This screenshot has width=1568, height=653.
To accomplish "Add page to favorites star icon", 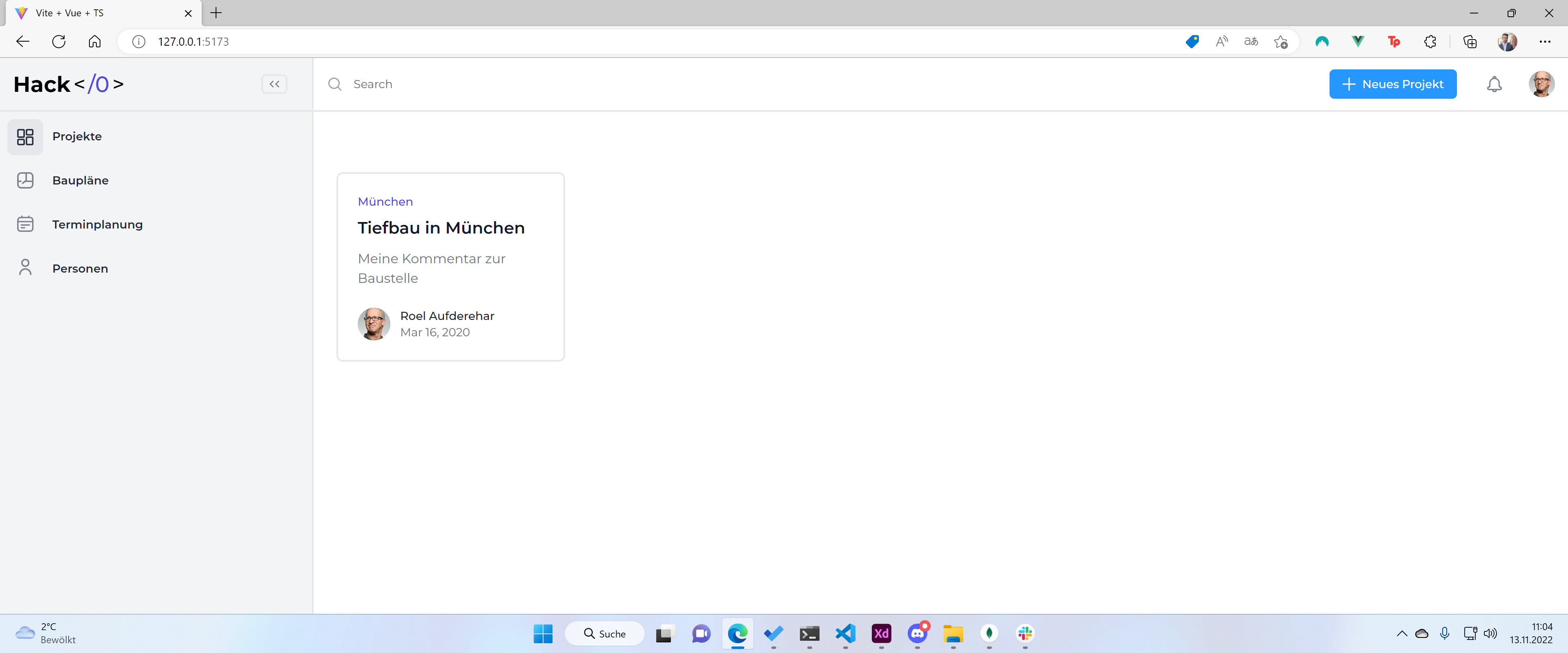I will point(1281,41).
